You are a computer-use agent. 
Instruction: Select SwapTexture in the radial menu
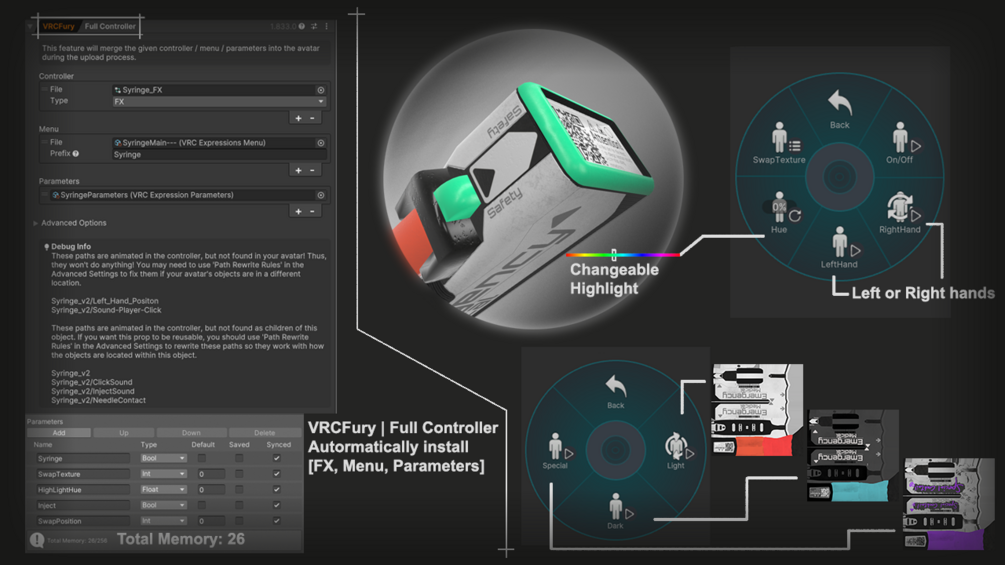[779, 143]
